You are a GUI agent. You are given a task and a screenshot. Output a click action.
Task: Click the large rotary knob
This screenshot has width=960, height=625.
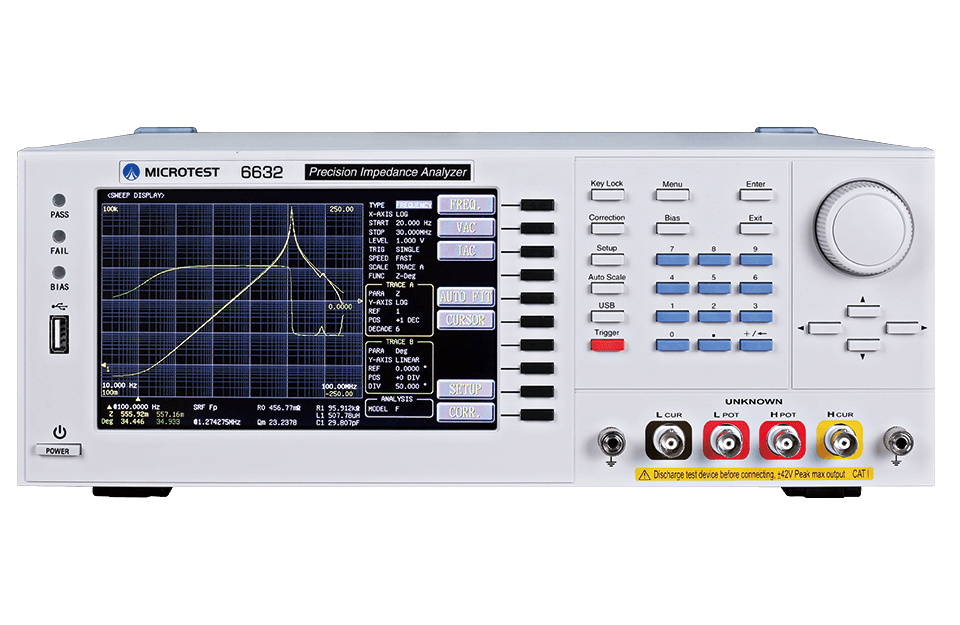tap(864, 227)
